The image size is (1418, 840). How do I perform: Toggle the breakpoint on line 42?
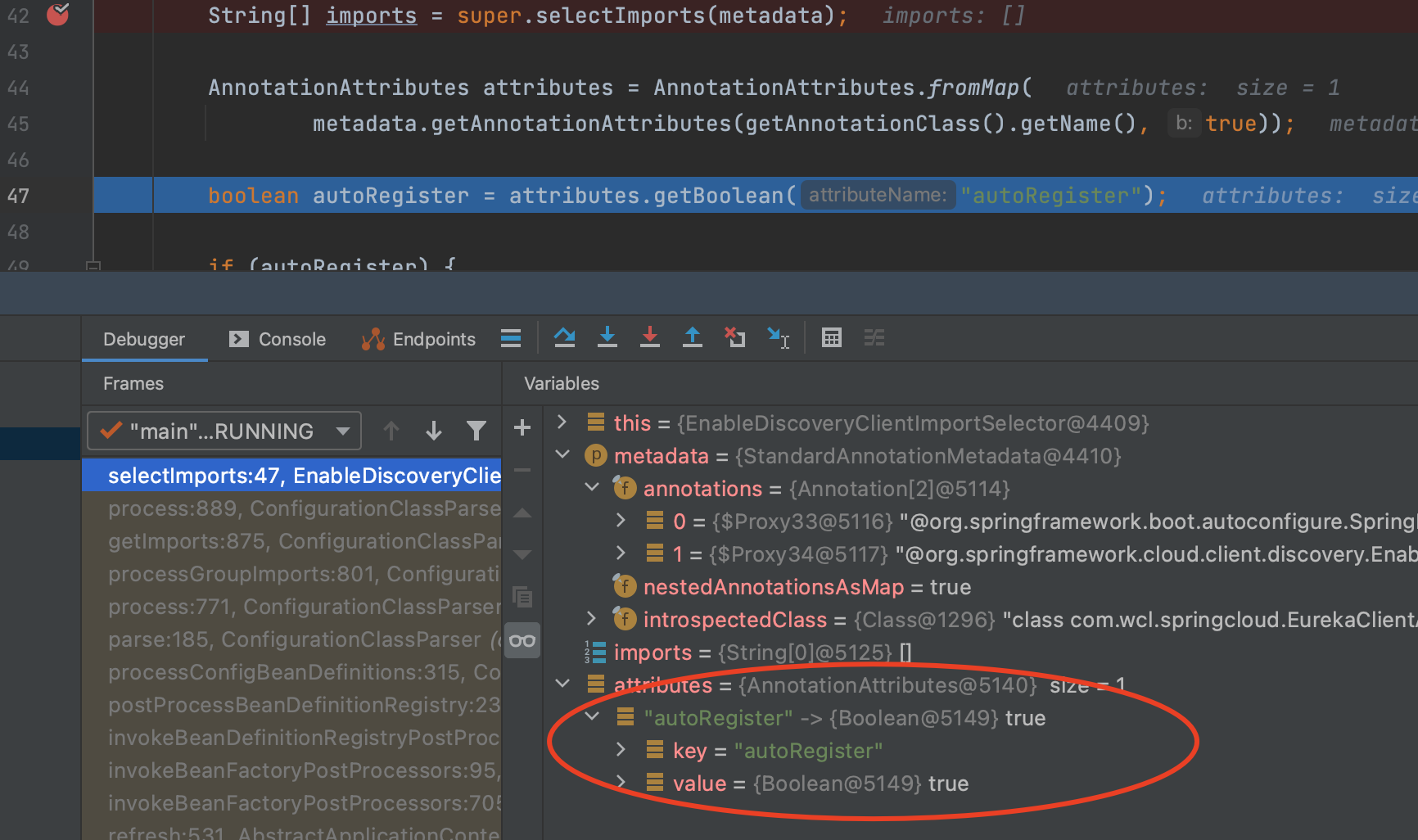(x=58, y=14)
